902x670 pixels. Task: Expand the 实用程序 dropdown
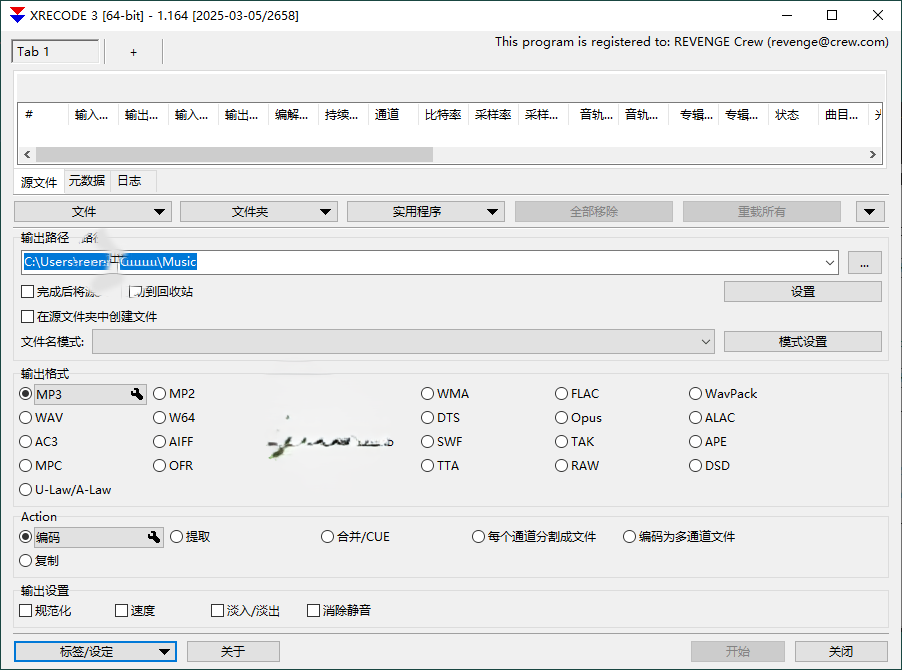pos(426,212)
